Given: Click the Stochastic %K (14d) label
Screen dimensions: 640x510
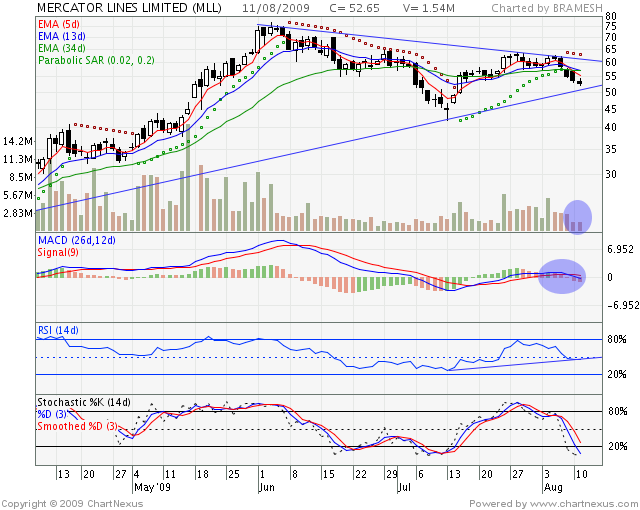Looking at the screenshot, I should [x=84, y=402].
